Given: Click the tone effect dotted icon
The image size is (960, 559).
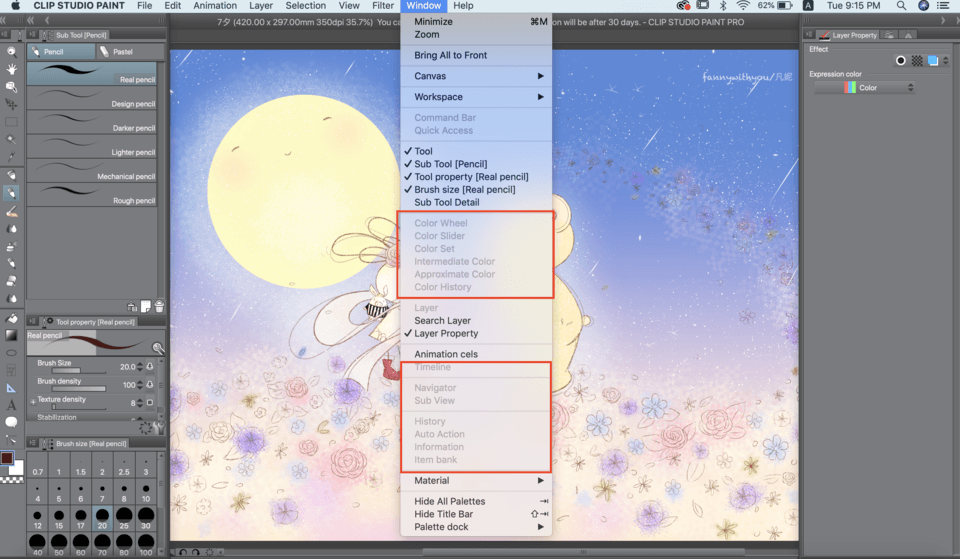Looking at the screenshot, I should point(917,60).
